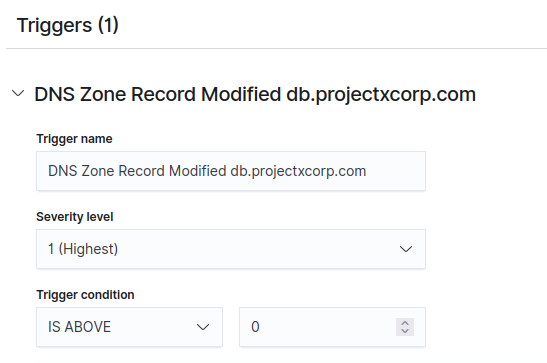
Task: Select the "1 (Highest)" severity text
Action: (83, 249)
